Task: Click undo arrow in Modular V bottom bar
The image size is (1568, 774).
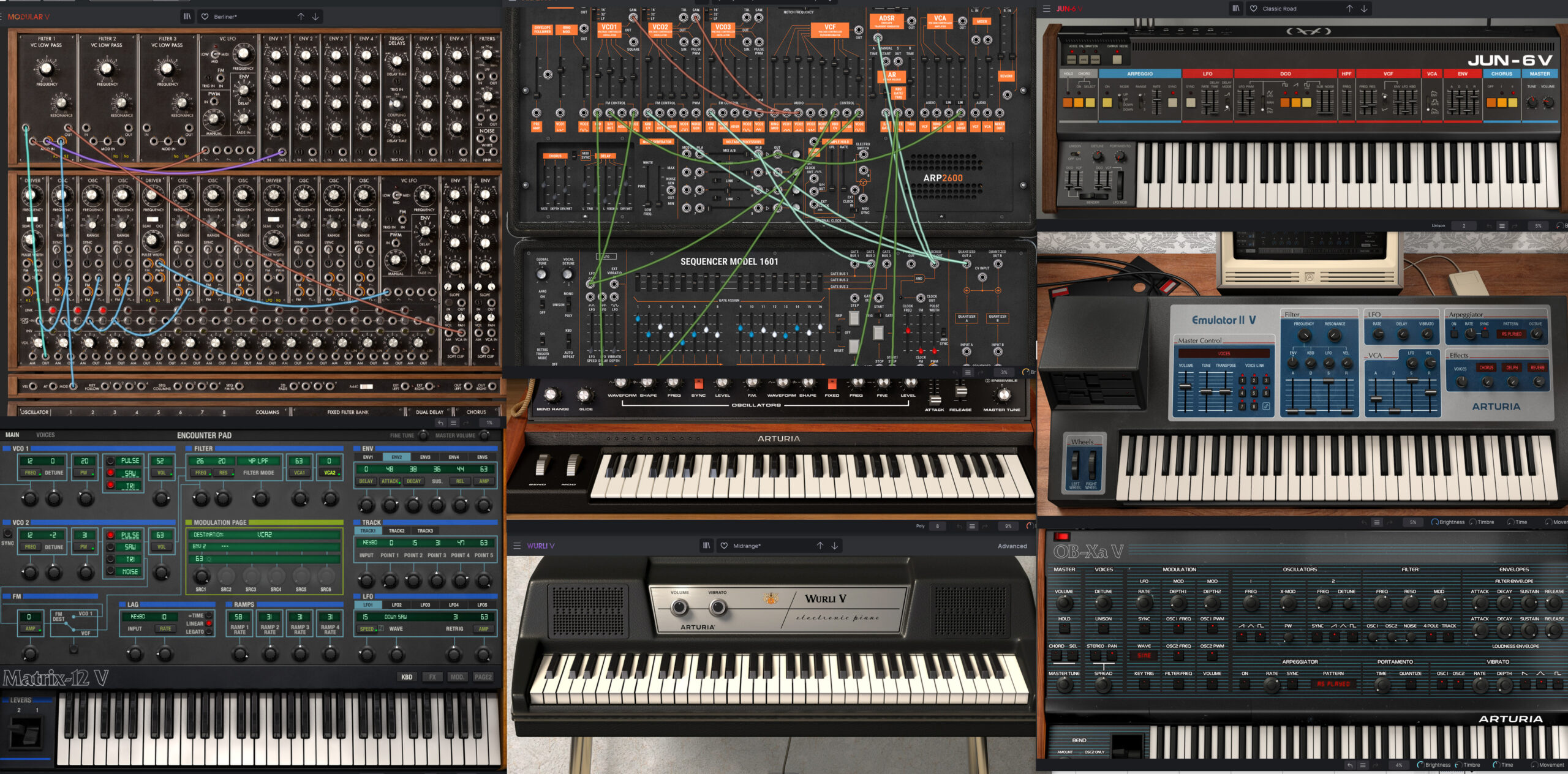Action: click(440, 423)
